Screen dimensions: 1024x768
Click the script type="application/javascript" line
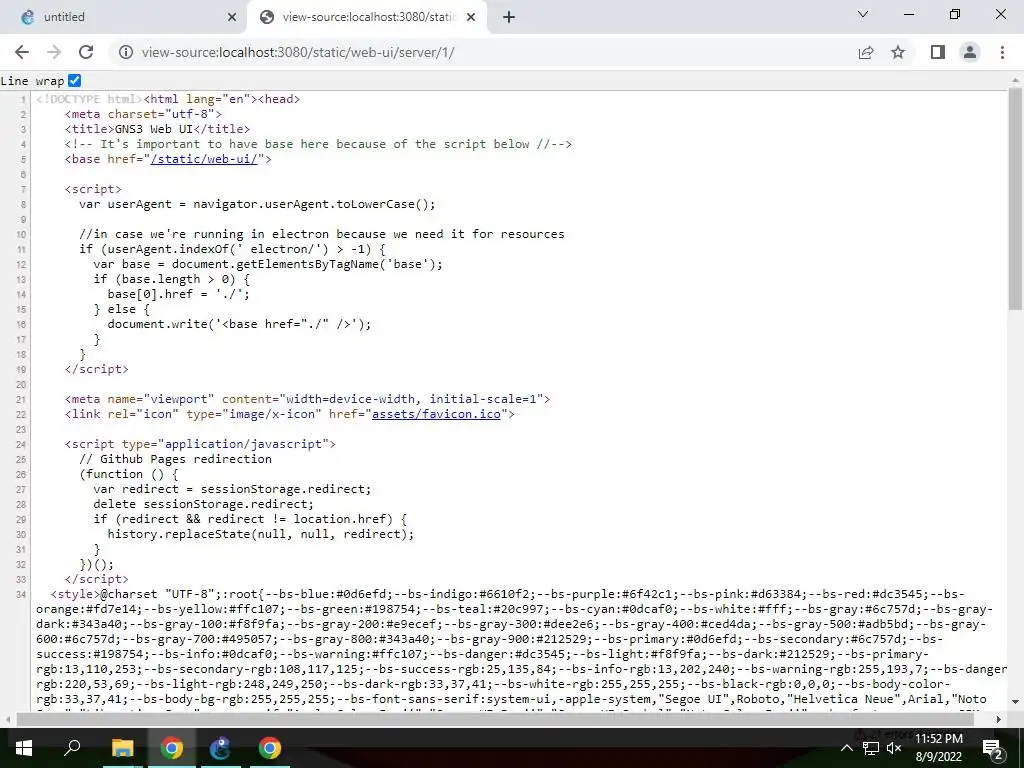click(200, 444)
